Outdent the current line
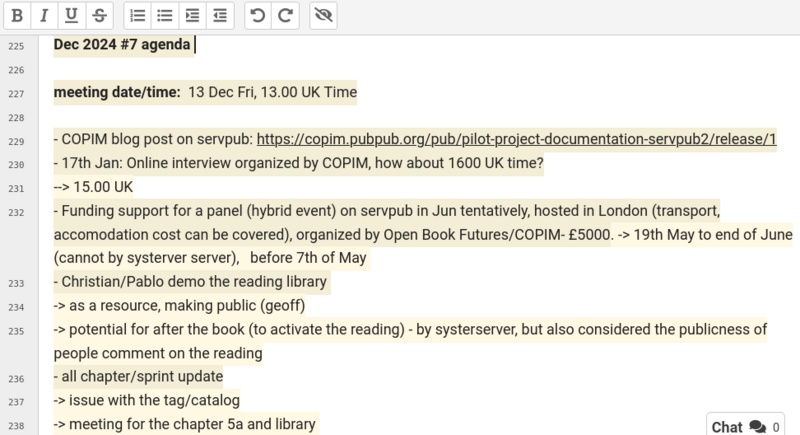This screenshot has height=435, width=800. 219,15
